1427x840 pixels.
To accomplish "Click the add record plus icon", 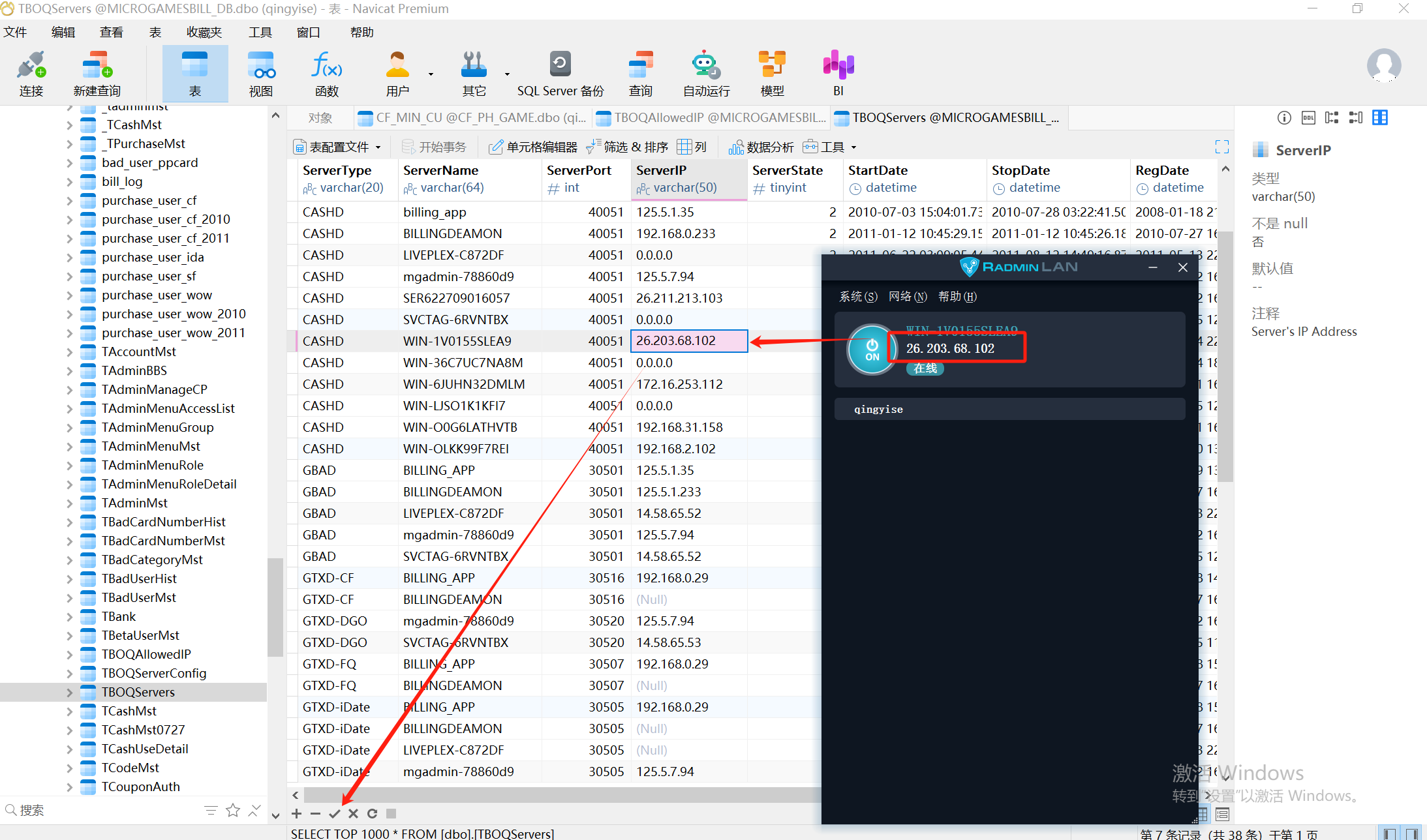I will [x=296, y=813].
